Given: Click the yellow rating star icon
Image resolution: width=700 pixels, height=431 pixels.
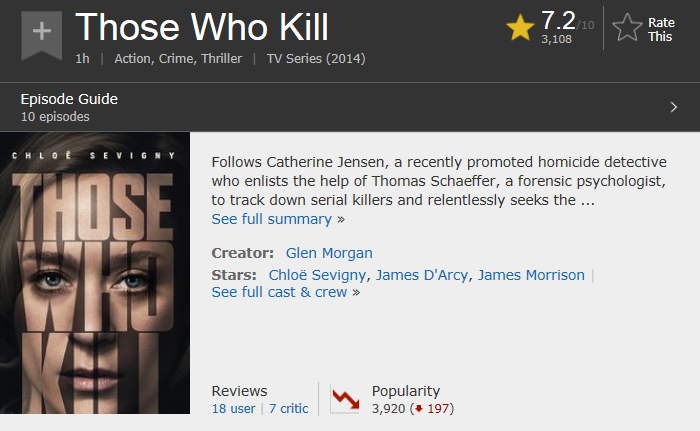Looking at the screenshot, I should (520, 27).
